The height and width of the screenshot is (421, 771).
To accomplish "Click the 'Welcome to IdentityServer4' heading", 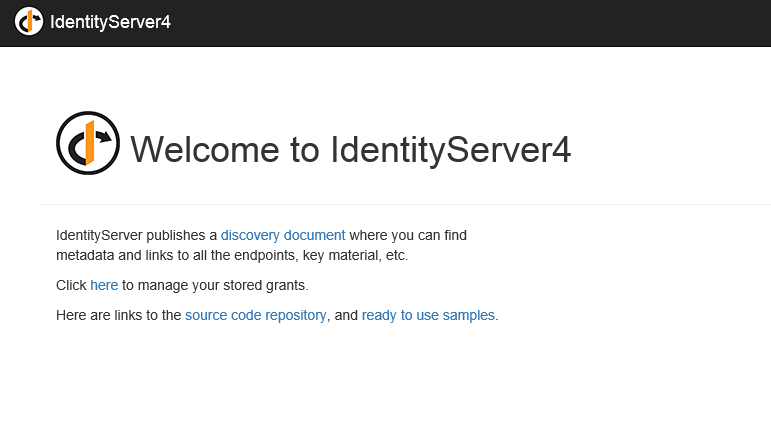I will tap(350, 149).
